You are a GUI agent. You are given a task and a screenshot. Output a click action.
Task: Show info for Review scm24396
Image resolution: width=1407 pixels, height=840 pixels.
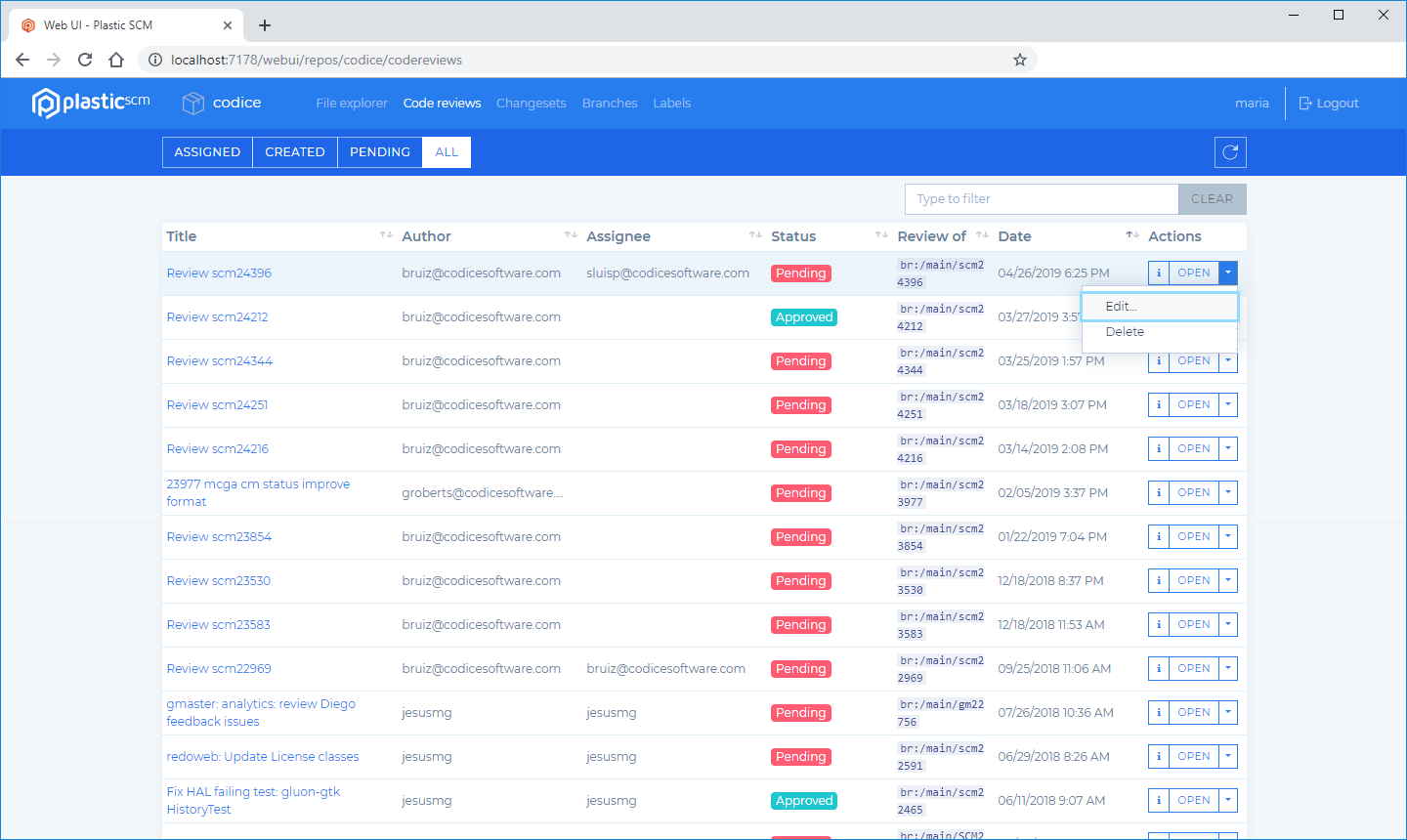pos(1159,273)
